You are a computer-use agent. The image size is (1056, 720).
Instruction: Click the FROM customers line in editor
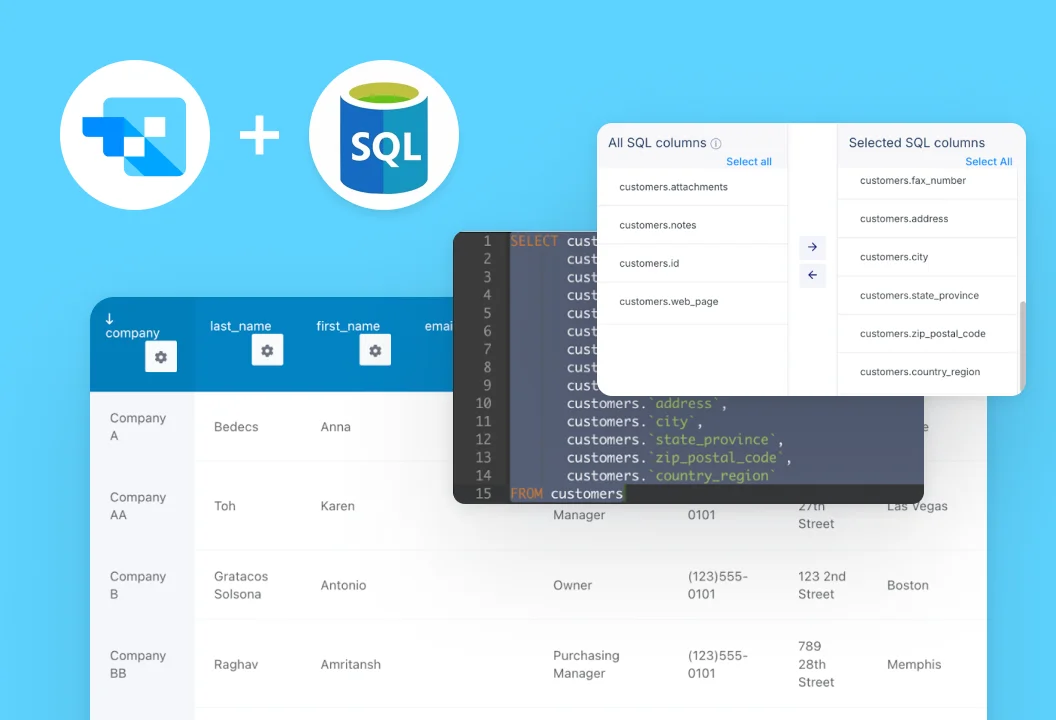(x=567, y=494)
